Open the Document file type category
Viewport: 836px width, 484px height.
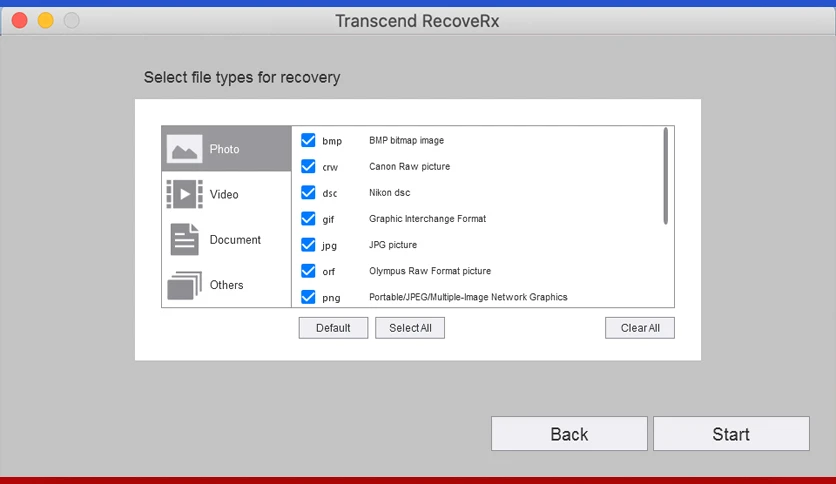coord(227,239)
